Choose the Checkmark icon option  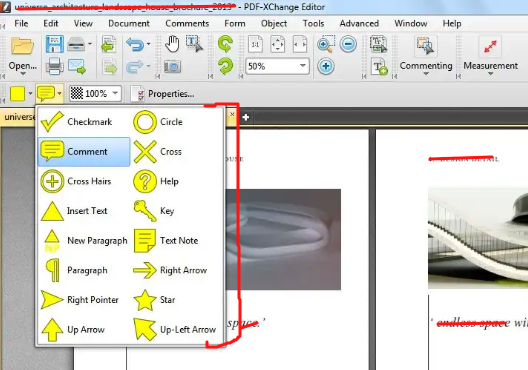[84, 122]
